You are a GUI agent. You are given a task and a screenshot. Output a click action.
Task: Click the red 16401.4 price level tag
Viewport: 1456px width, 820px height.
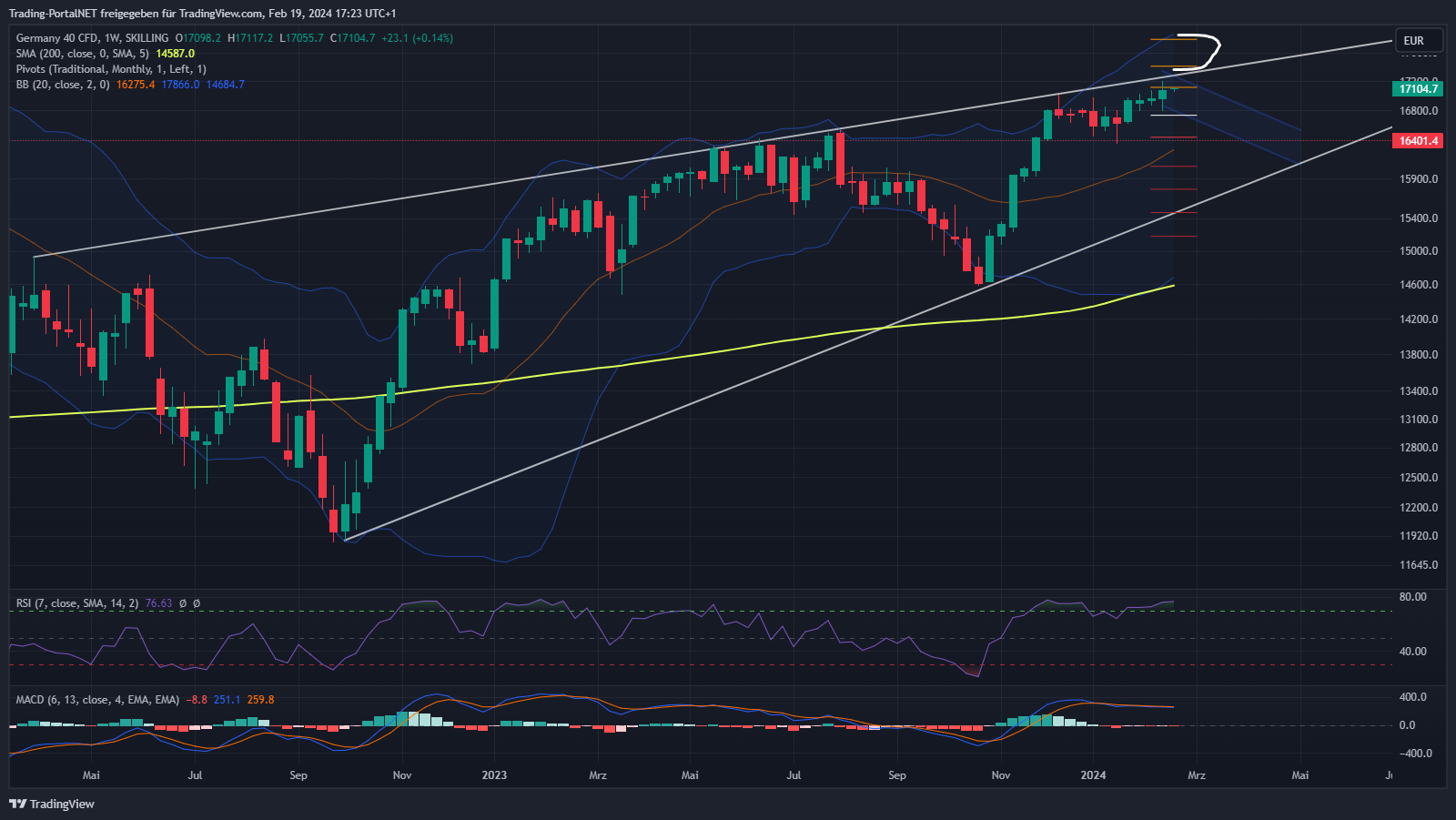click(1418, 141)
